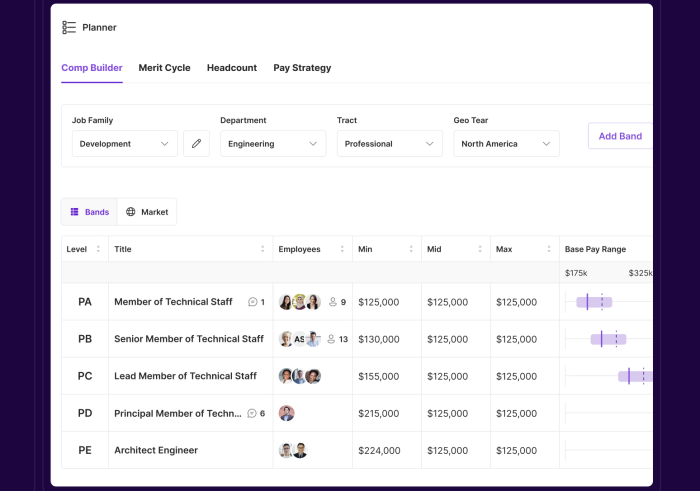Expand the Tract Professional dropdown
The image size is (700, 491).
pyautogui.click(x=389, y=144)
